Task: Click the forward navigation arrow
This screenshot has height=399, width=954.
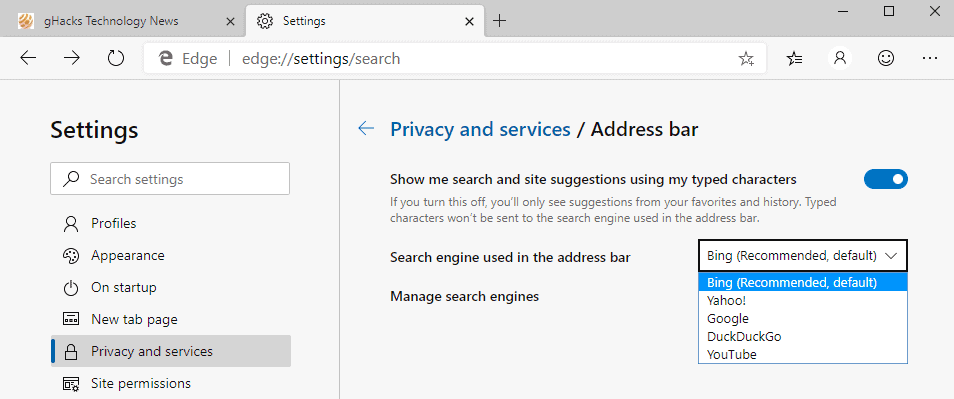Action: pos(72,58)
